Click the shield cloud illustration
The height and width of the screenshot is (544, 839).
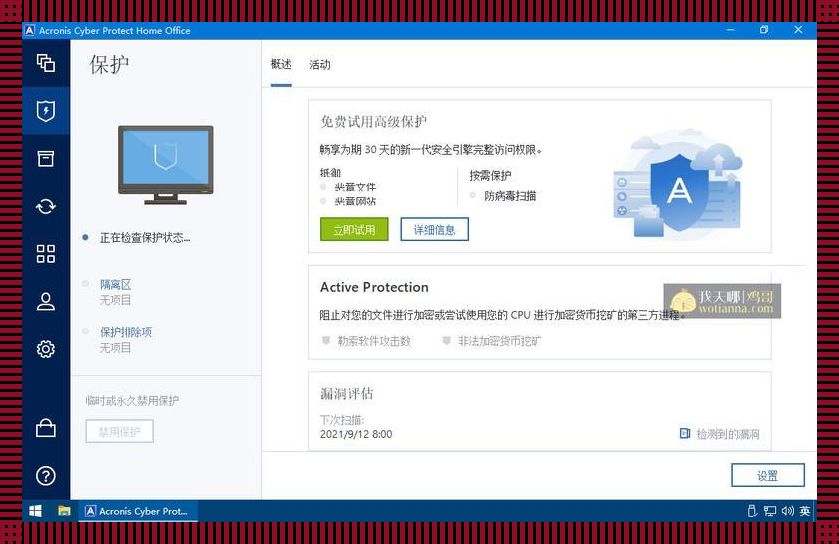click(678, 183)
